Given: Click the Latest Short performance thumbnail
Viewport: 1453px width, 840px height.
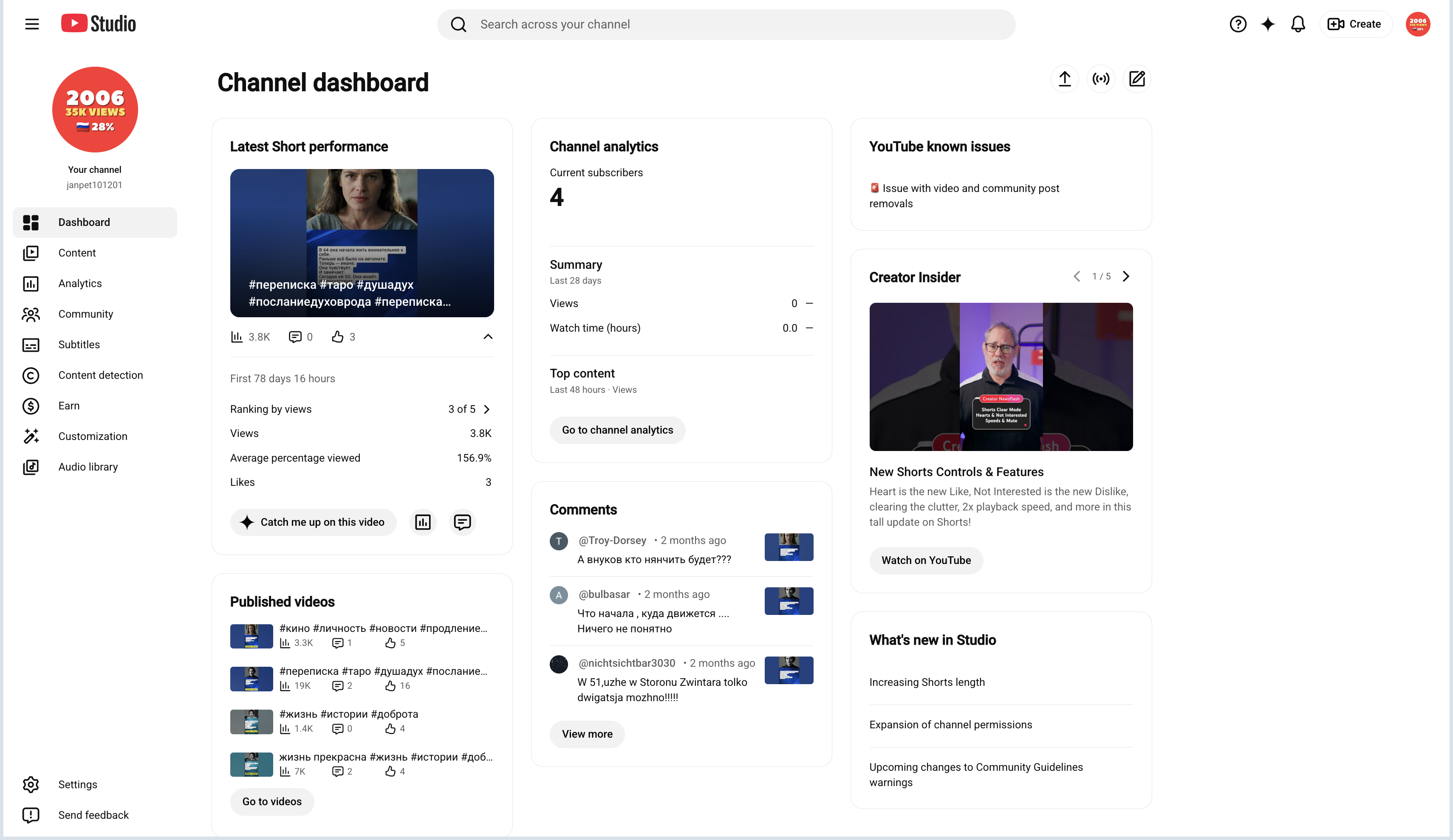Looking at the screenshot, I should [x=362, y=243].
